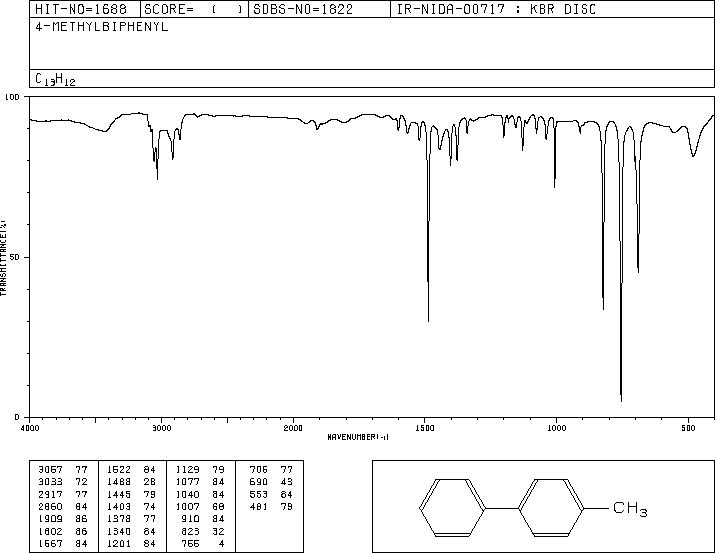The height and width of the screenshot is (553, 715).
Task: Click the CH3 label in the structure diagram
Action: 630,509
